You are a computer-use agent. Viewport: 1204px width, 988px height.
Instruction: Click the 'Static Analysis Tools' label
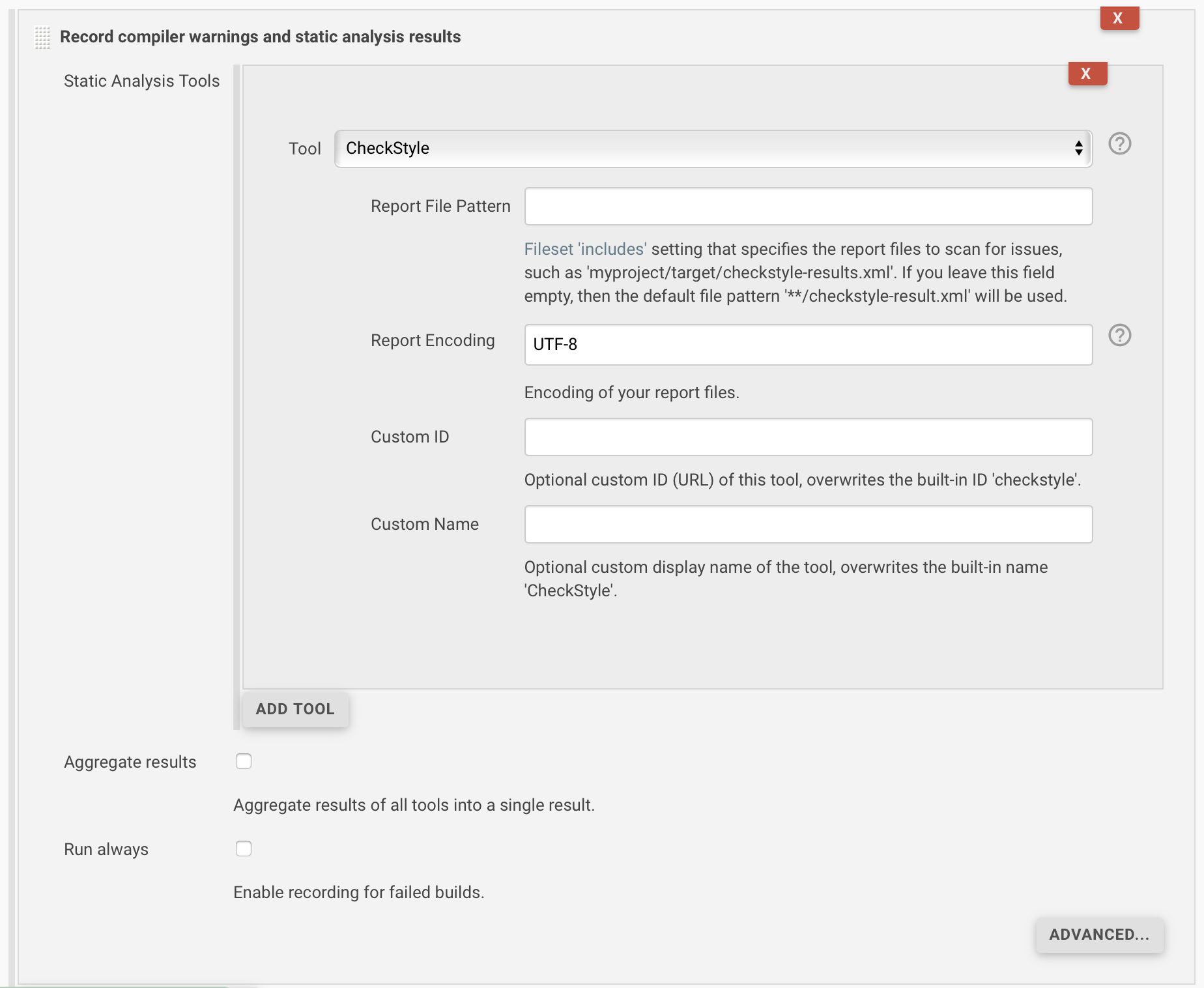point(141,81)
